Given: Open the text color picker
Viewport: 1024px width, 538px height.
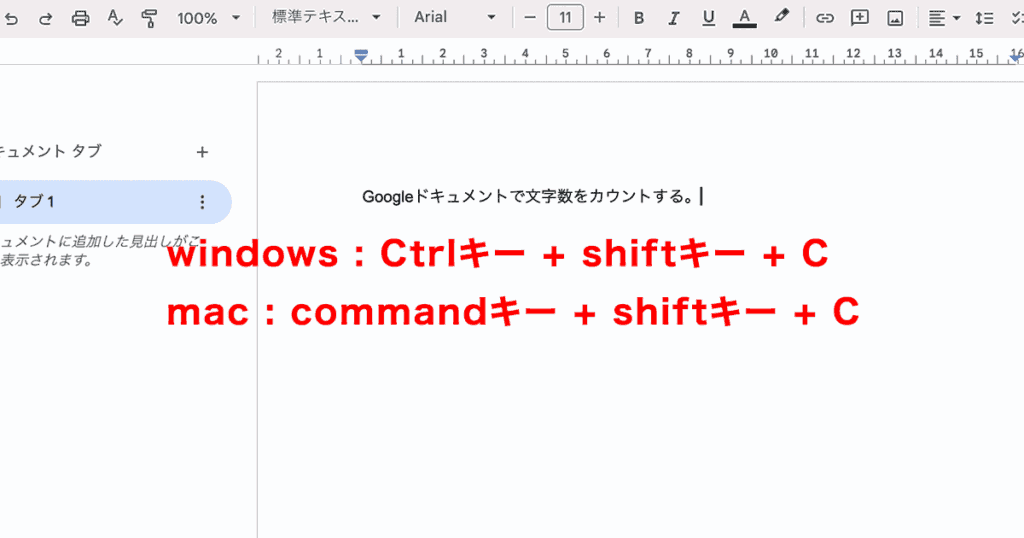Looking at the screenshot, I should [744, 18].
